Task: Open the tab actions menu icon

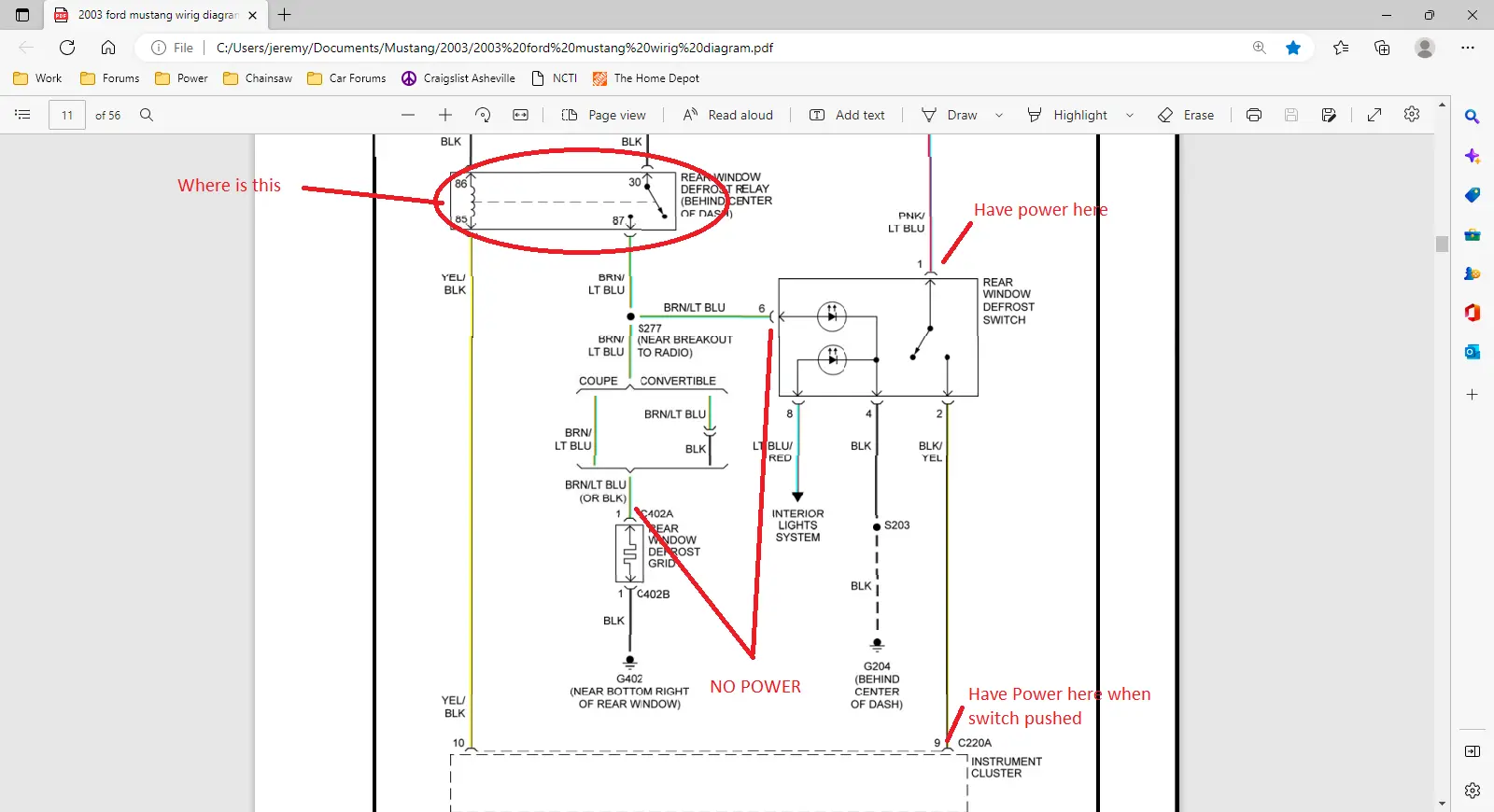Action: pos(22,15)
